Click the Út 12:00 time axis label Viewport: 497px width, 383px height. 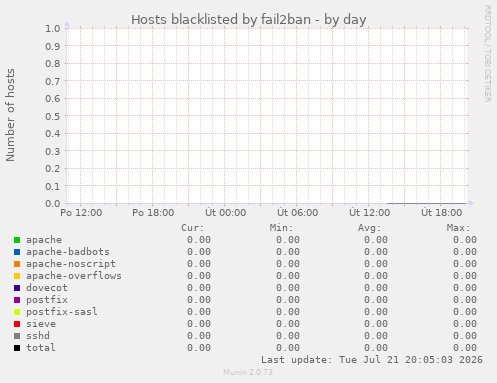point(369,213)
